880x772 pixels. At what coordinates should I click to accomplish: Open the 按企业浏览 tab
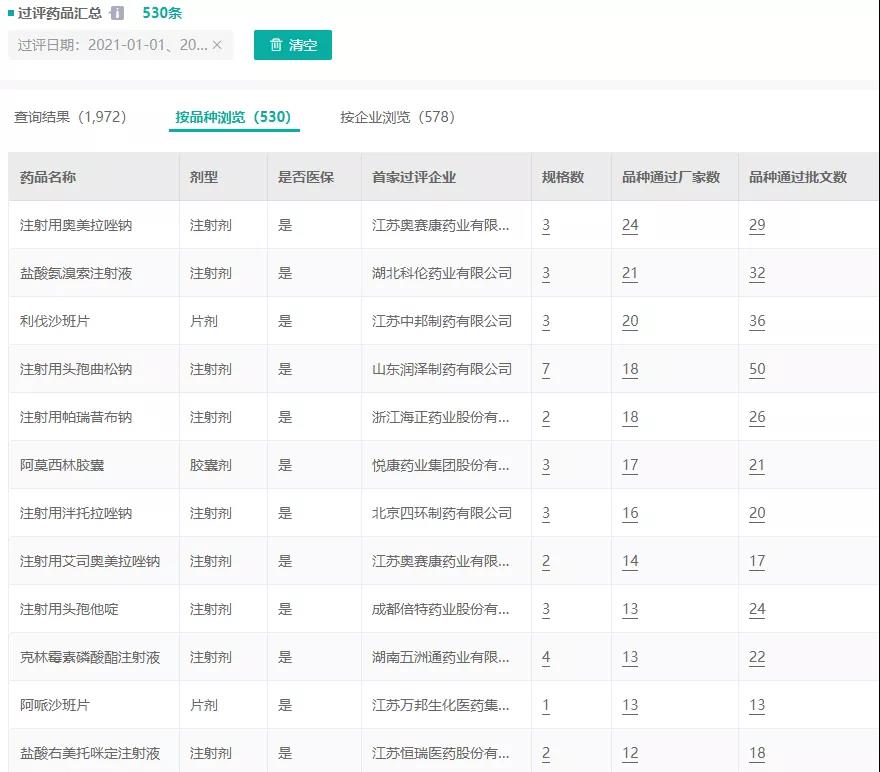400,116
